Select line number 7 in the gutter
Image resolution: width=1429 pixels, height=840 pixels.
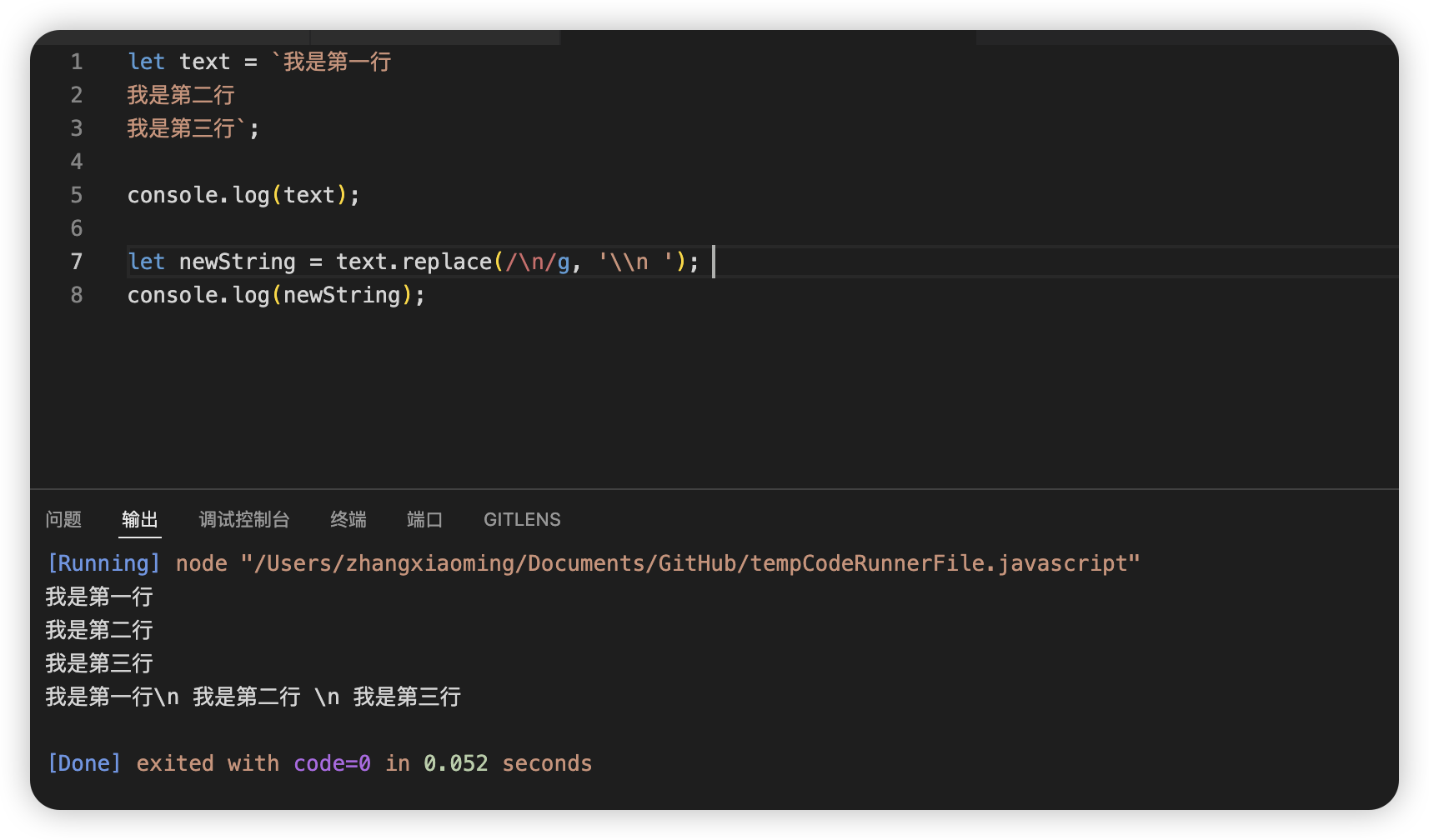[x=77, y=262]
